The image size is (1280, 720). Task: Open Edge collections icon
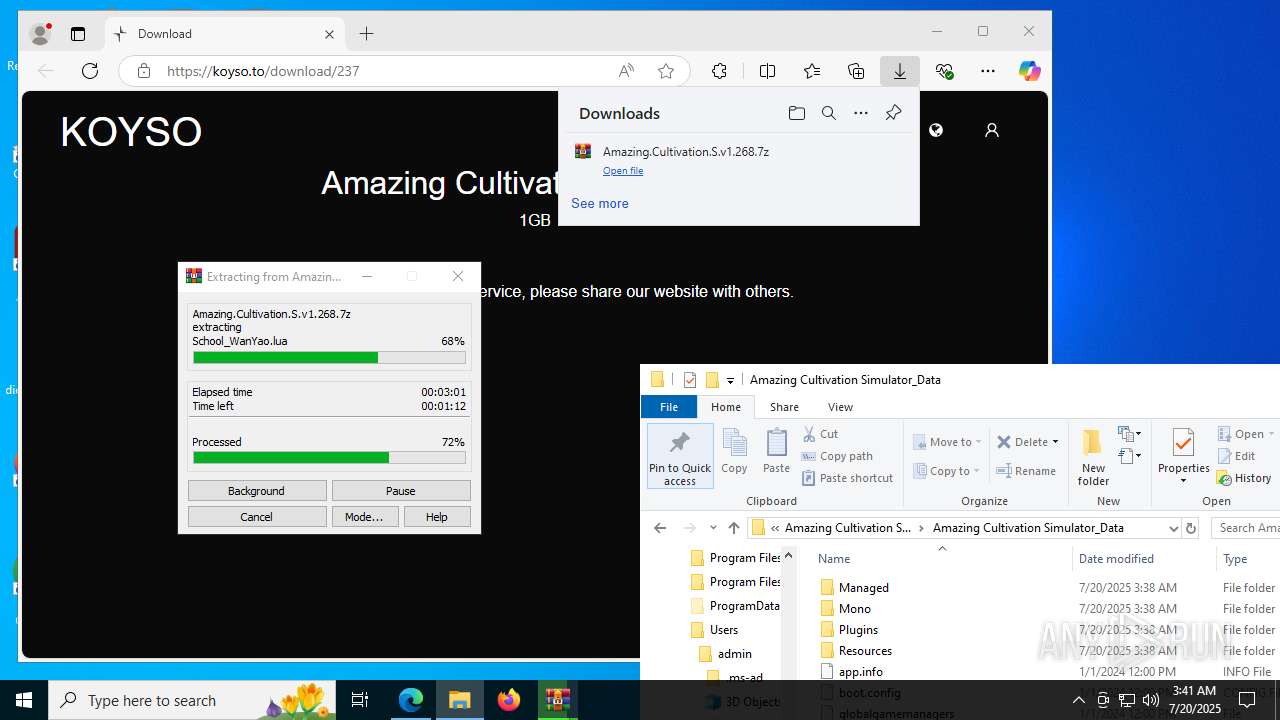pos(856,71)
